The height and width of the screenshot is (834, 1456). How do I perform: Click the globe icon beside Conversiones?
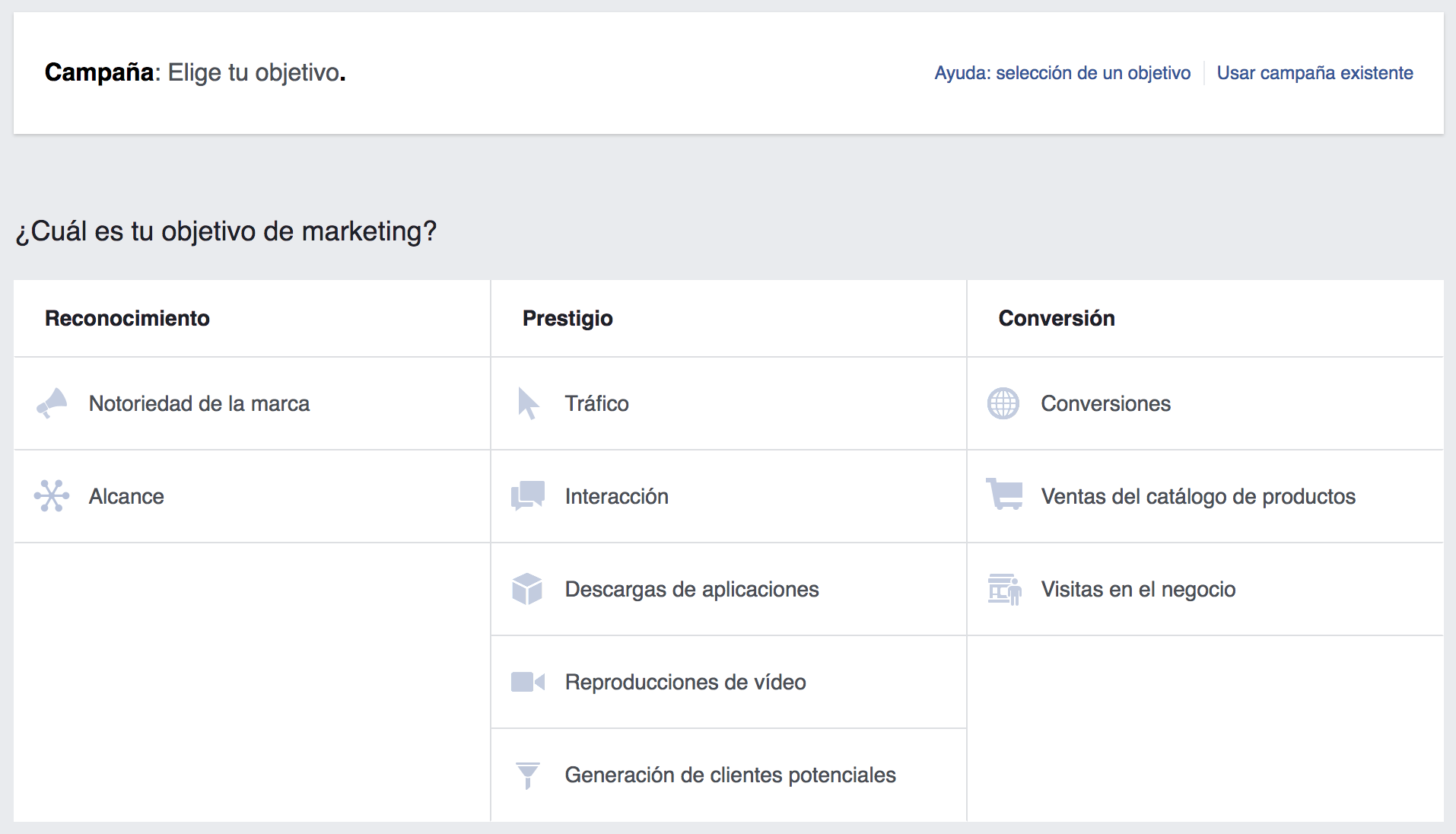point(1003,403)
